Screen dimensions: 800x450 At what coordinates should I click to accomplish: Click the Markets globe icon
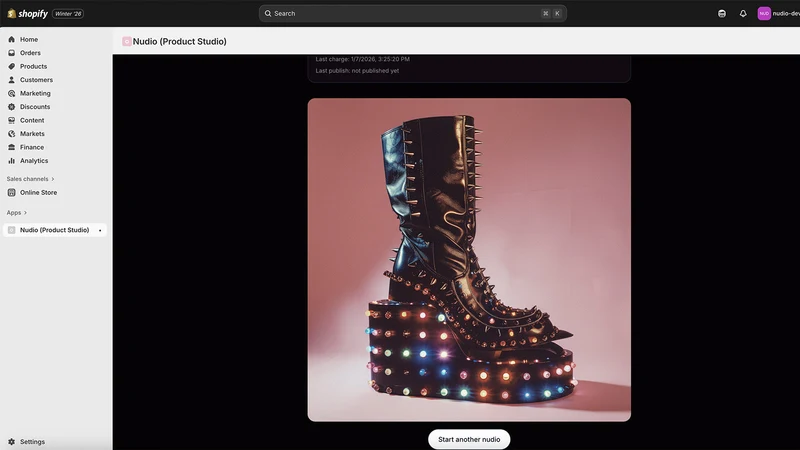(12, 134)
